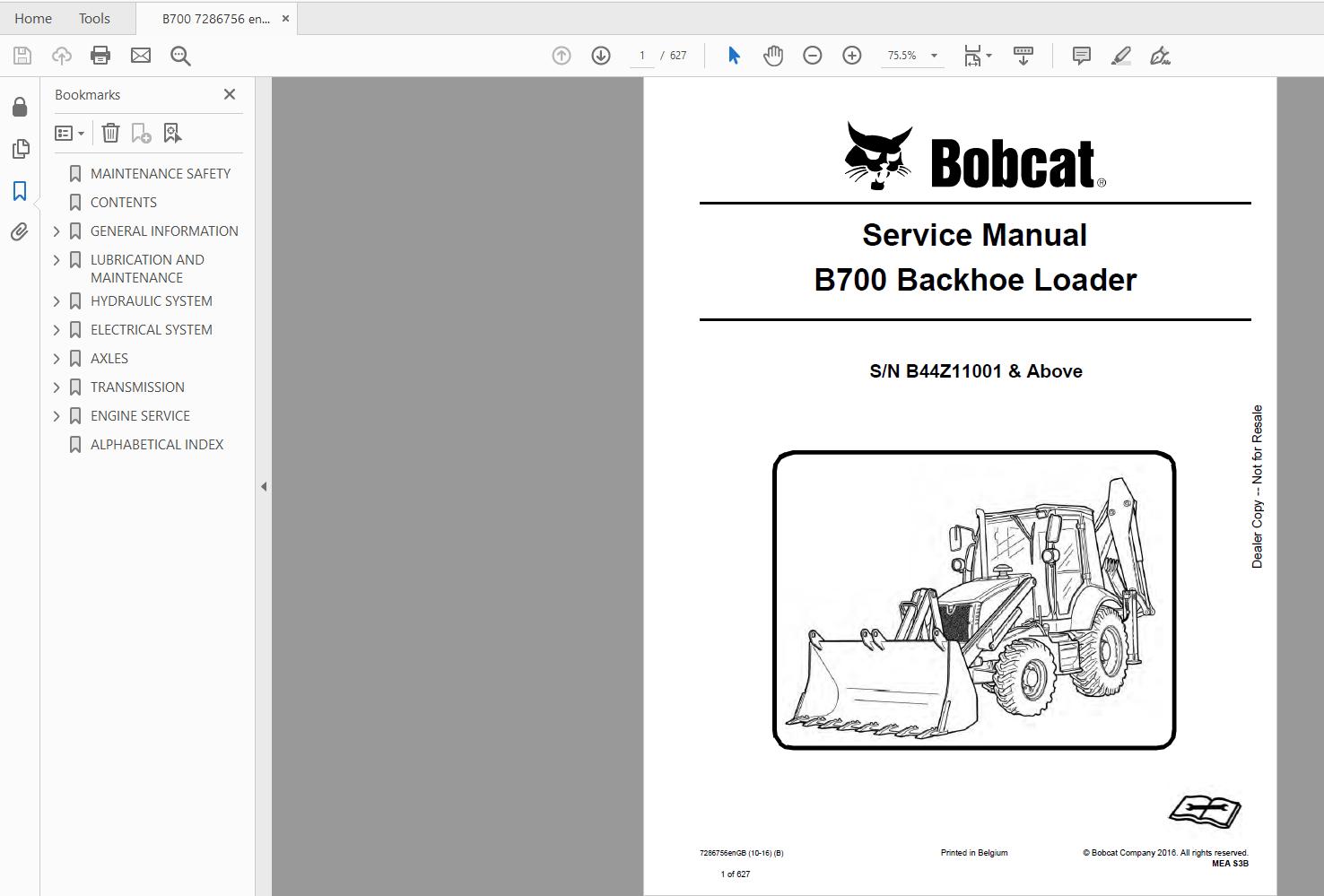Select ELECTRICAL SYSTEM bookmark label

pyautogui.click(x=152, y=330)
